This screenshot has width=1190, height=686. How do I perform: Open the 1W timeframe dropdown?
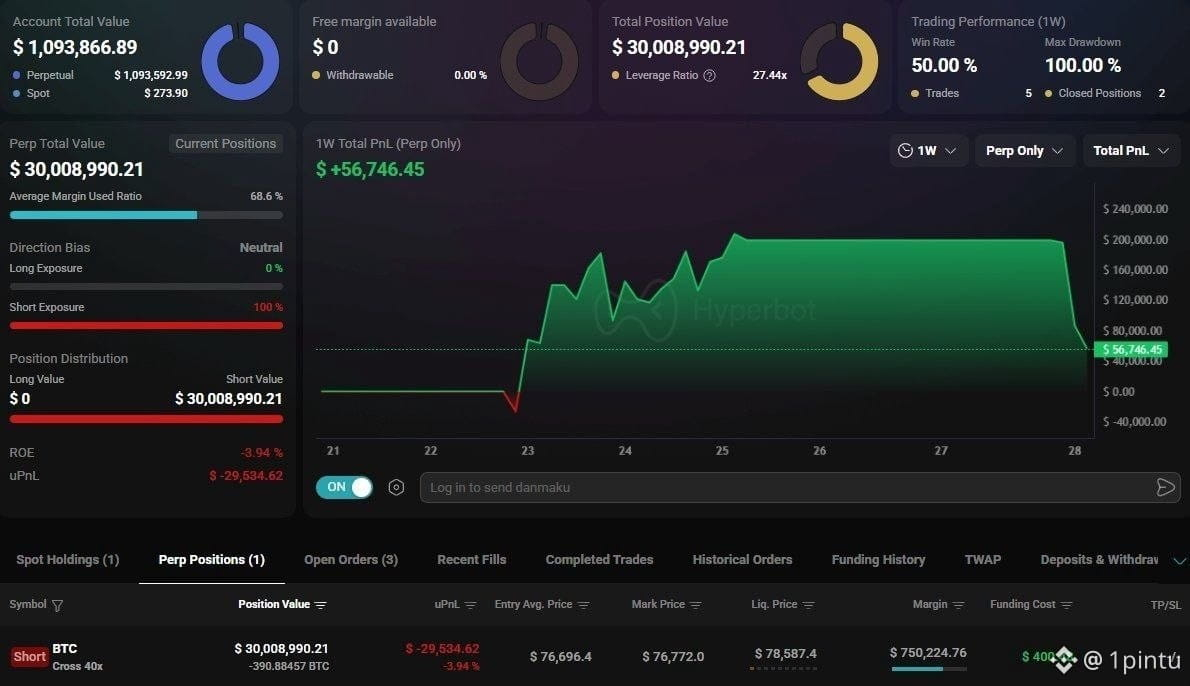click(x=927, y=150)
